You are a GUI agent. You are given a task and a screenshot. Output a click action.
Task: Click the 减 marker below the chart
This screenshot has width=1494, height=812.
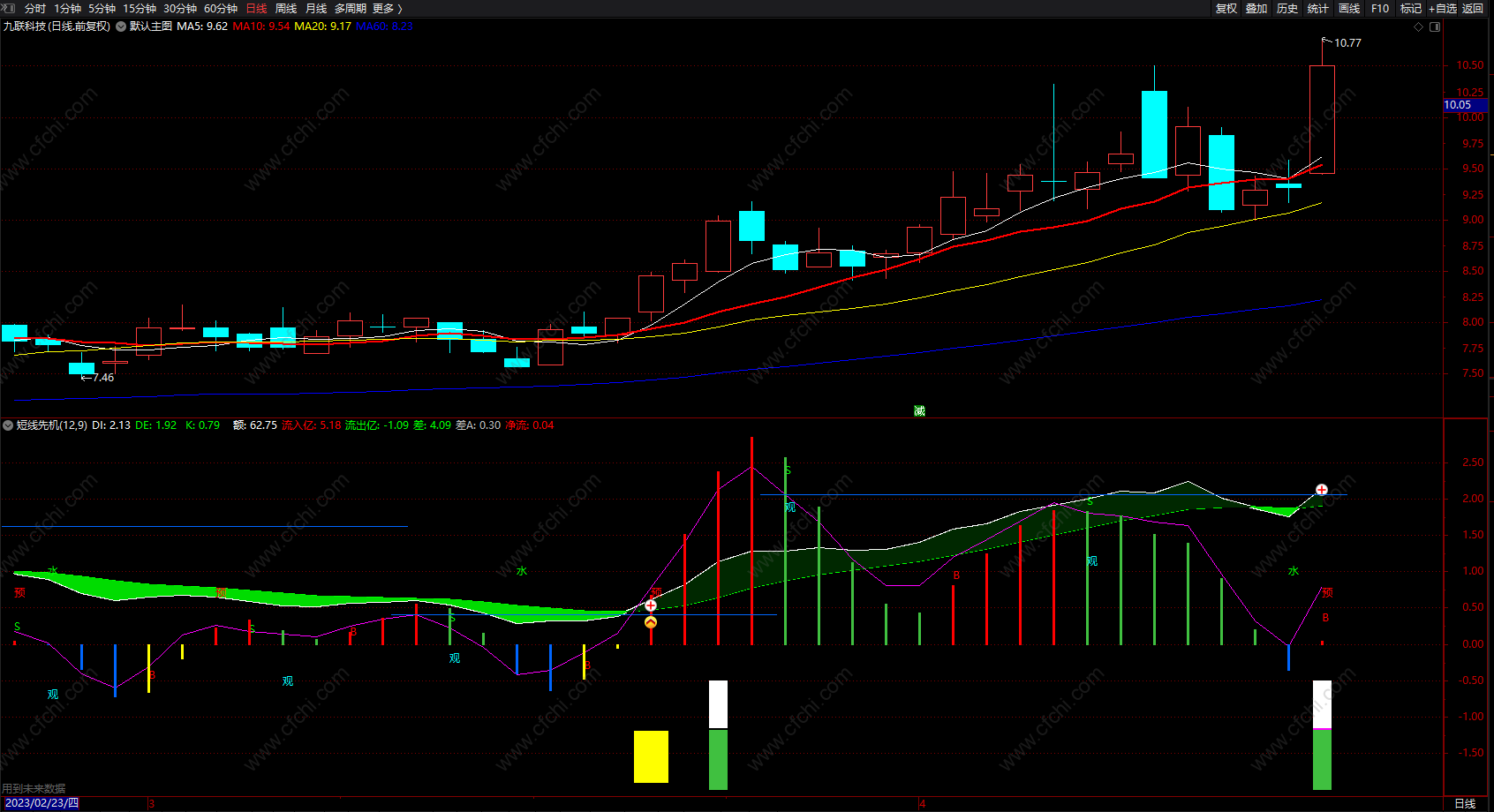(x=919, y=411)
